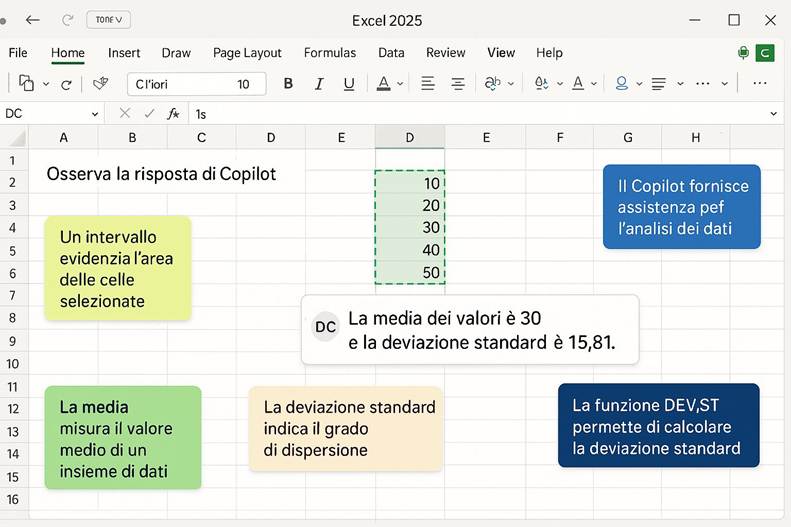Toggle Underline formatting

pyautogui.click(x=349, y=84)
